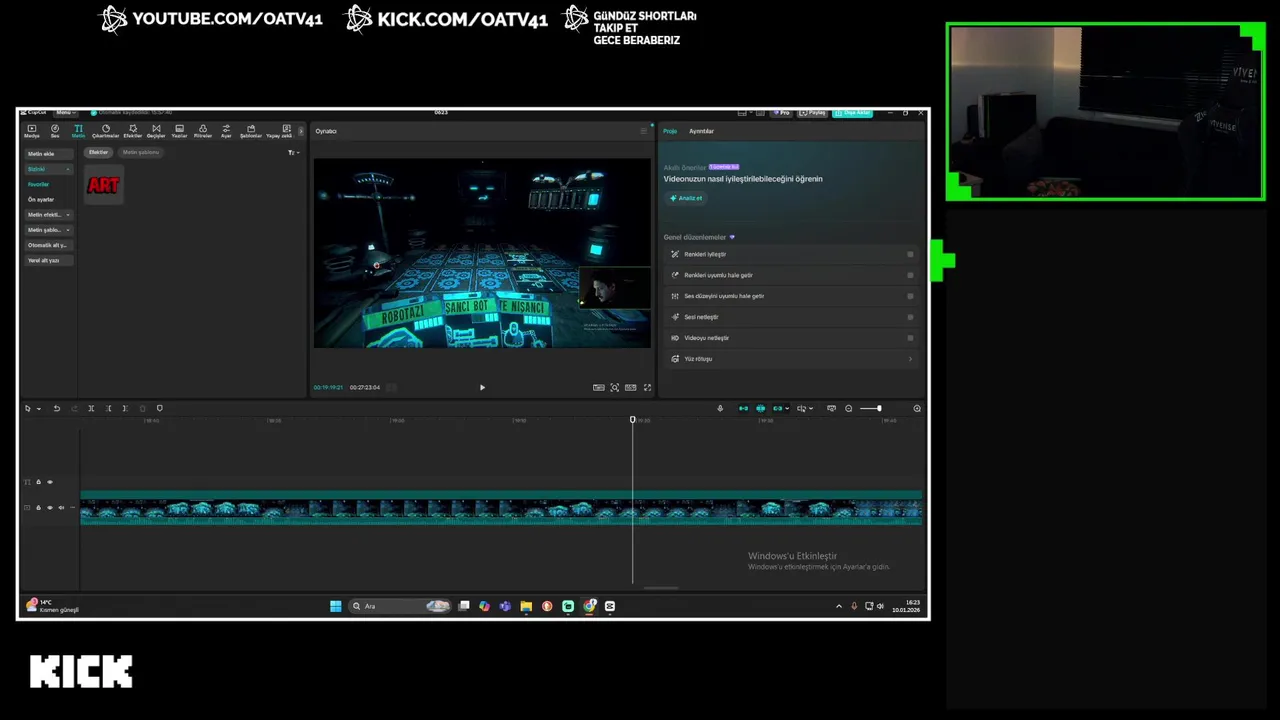Click the microphone record voiceover icon
1280x720 pixels.
click(720, 408)
